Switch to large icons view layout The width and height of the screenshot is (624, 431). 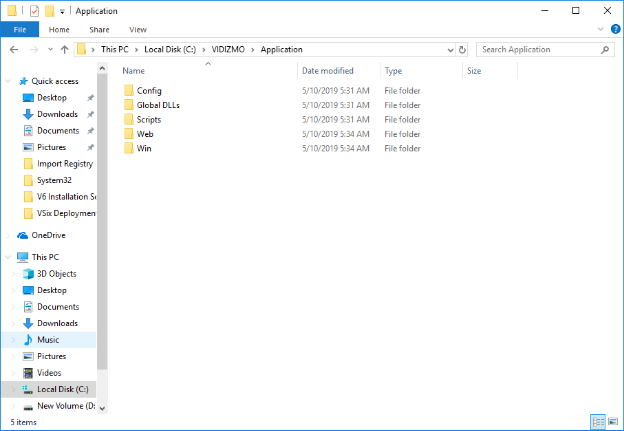[x=612, y=422]
